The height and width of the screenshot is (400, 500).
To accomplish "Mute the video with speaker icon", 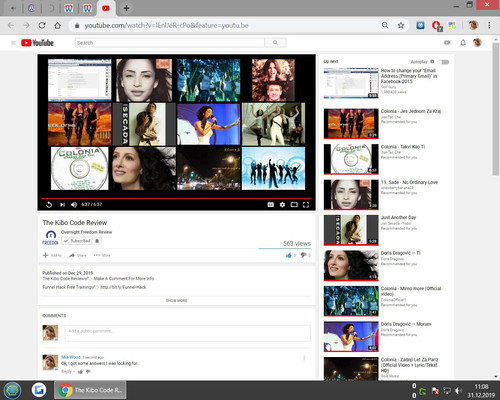I will click(74, 204).
